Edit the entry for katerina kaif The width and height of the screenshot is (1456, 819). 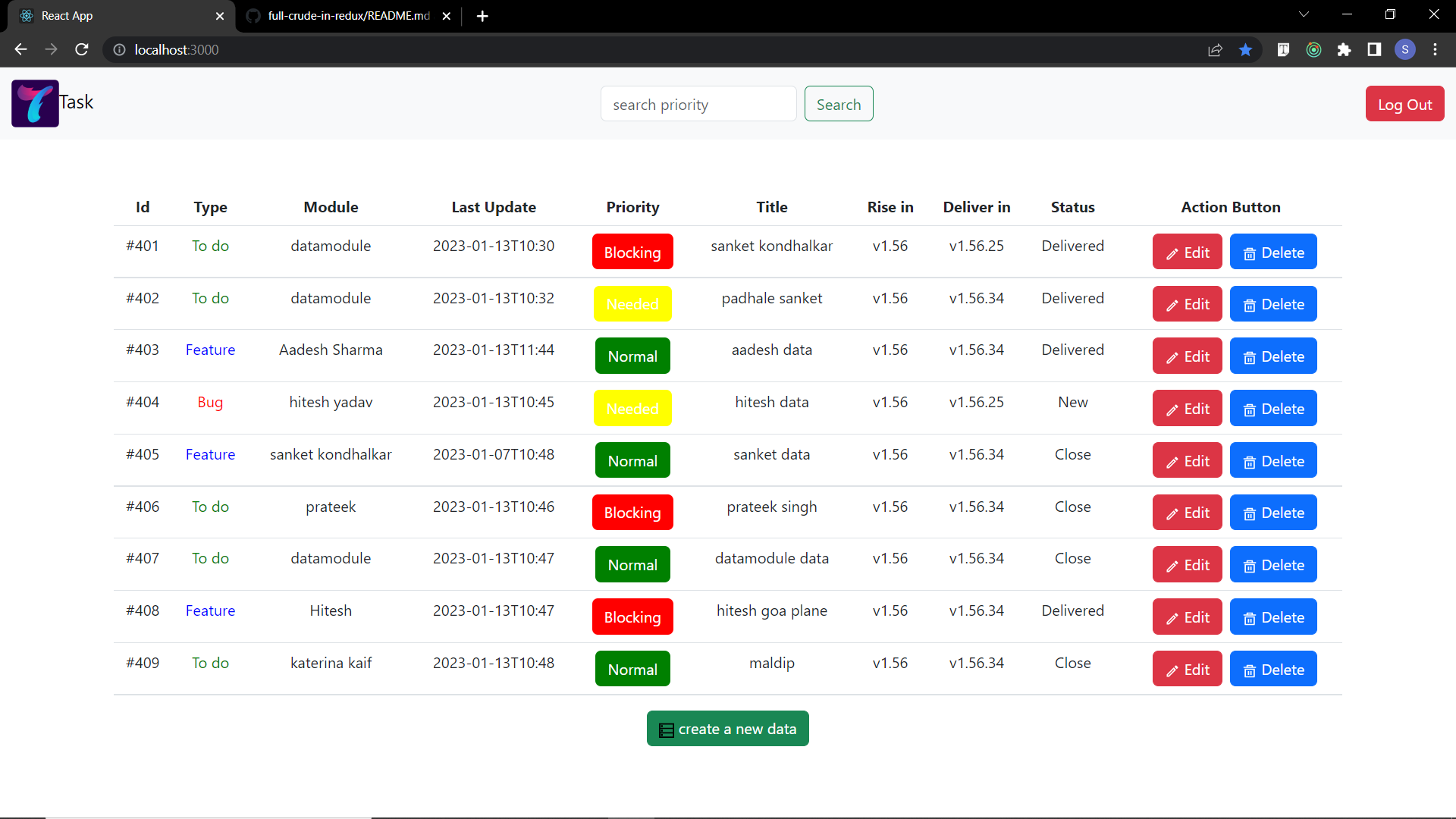pyautogui.click(x=1187, y=669)
